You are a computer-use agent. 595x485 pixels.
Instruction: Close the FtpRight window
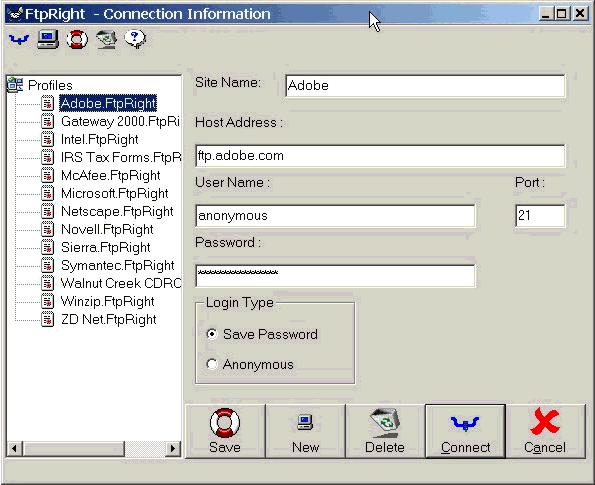pyautogui.click(x=580, y=14)
